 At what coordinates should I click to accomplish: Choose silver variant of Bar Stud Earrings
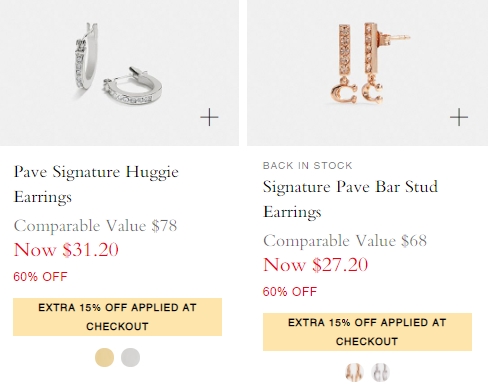(x=380, y=372)
